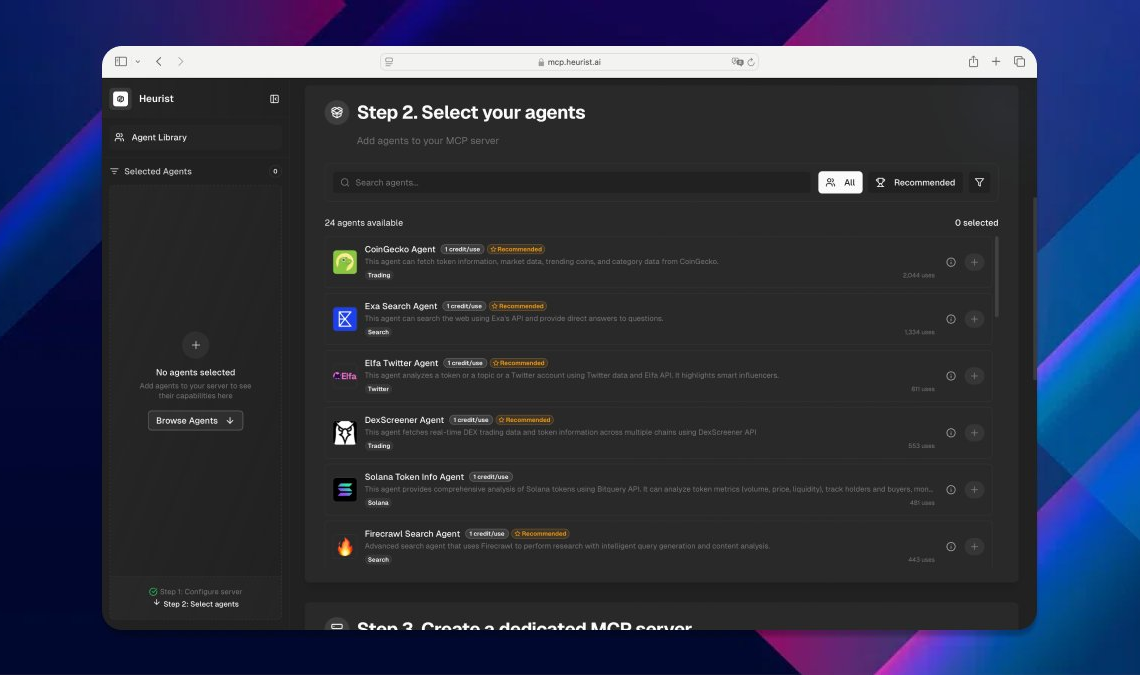Open the agent filter funnel icon
1140x675 pixels.
tap(979, 183)
